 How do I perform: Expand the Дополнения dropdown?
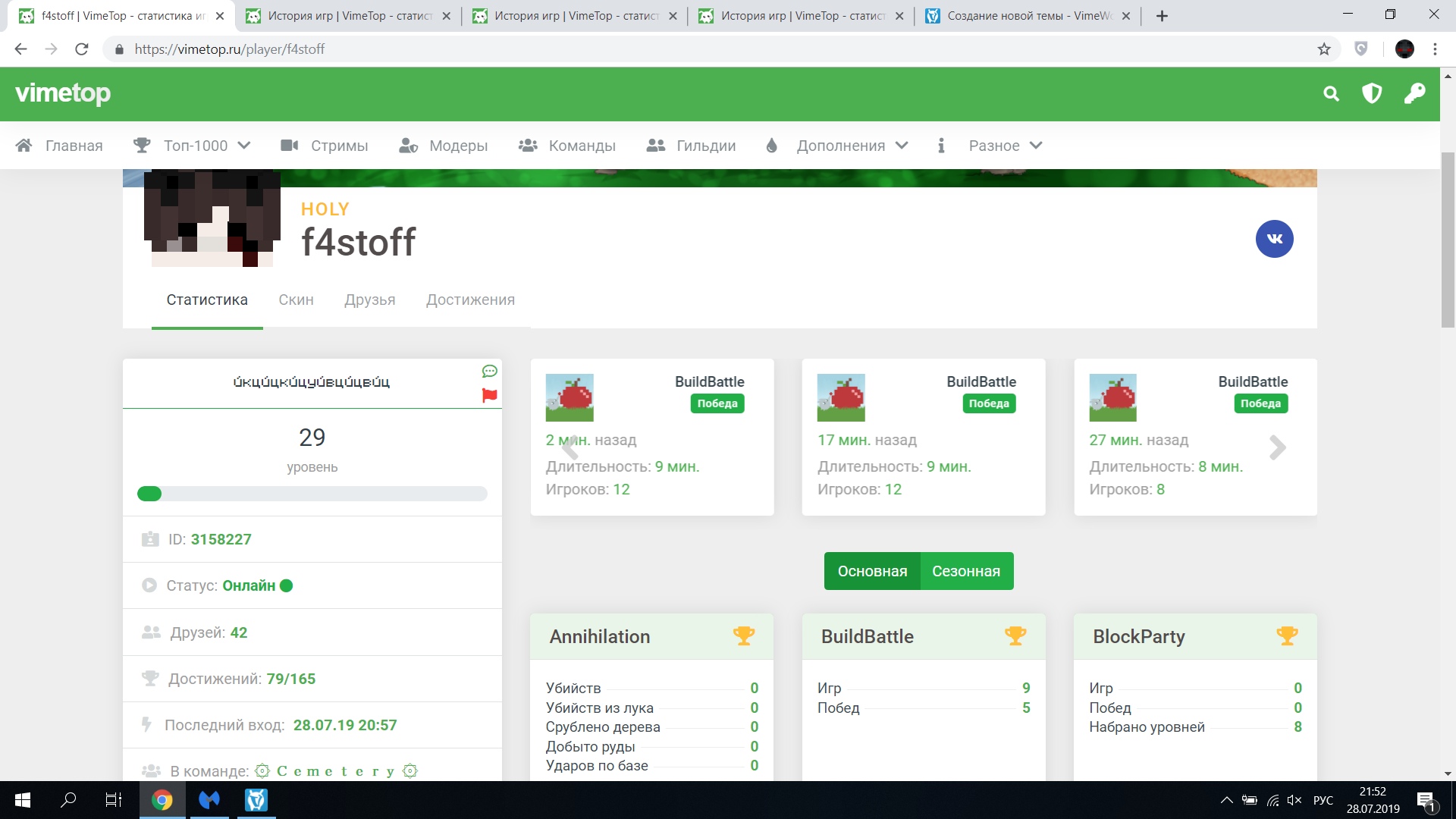[x=837, y=146]
